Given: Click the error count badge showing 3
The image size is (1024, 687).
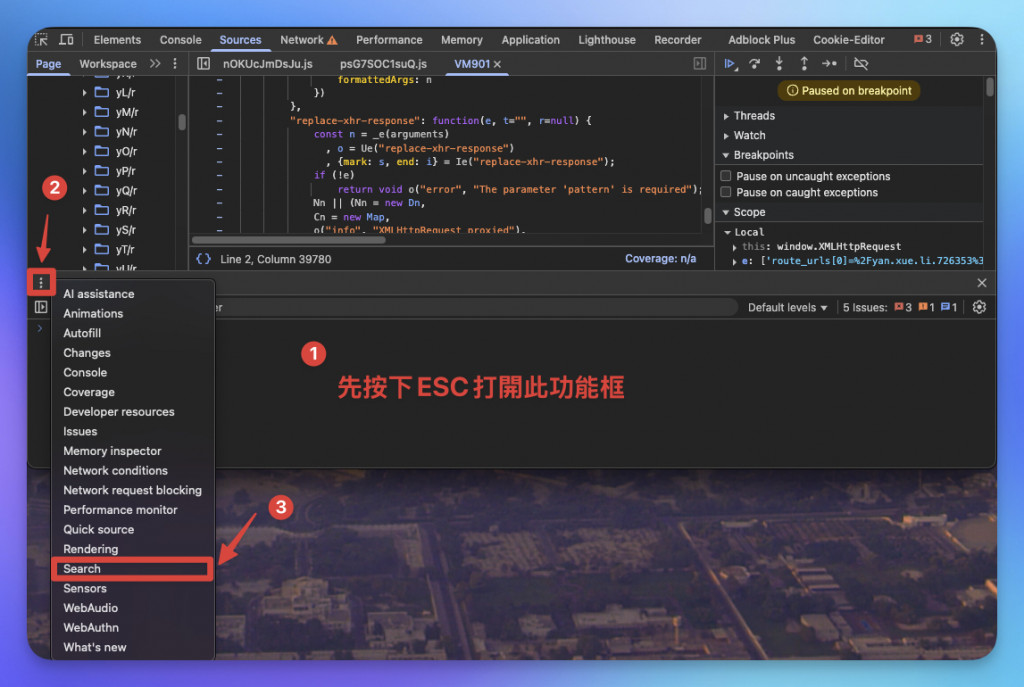Looking at the screenshot, I should [923, 39].
